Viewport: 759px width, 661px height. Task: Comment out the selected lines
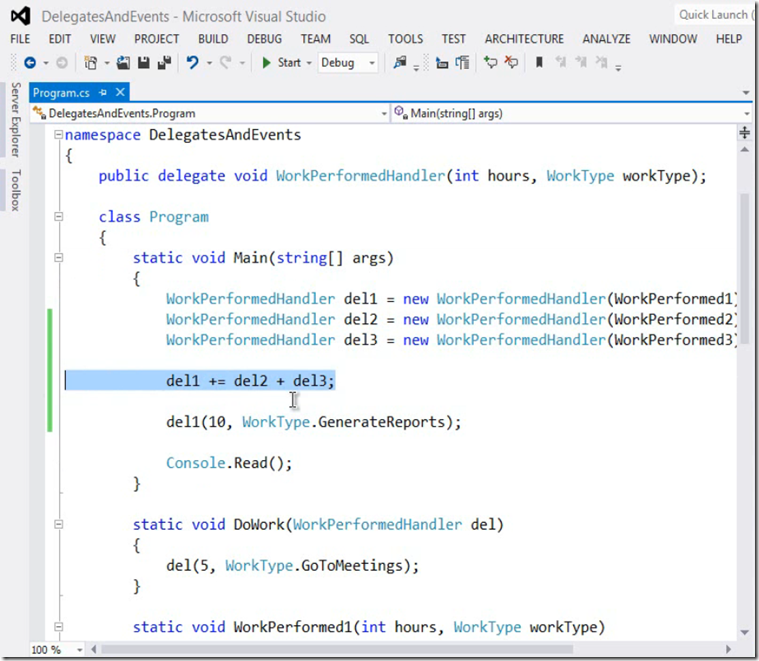point(490,63)
